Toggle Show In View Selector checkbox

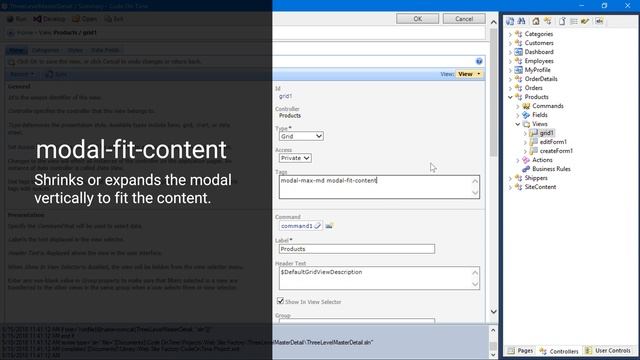pyautogui.click(x=280, y=301)
